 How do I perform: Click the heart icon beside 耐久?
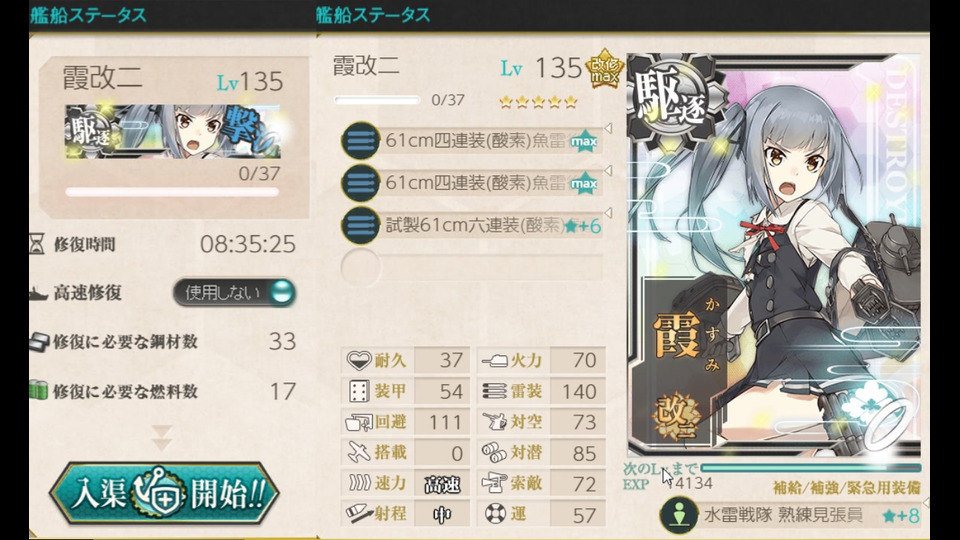[359, 360]
